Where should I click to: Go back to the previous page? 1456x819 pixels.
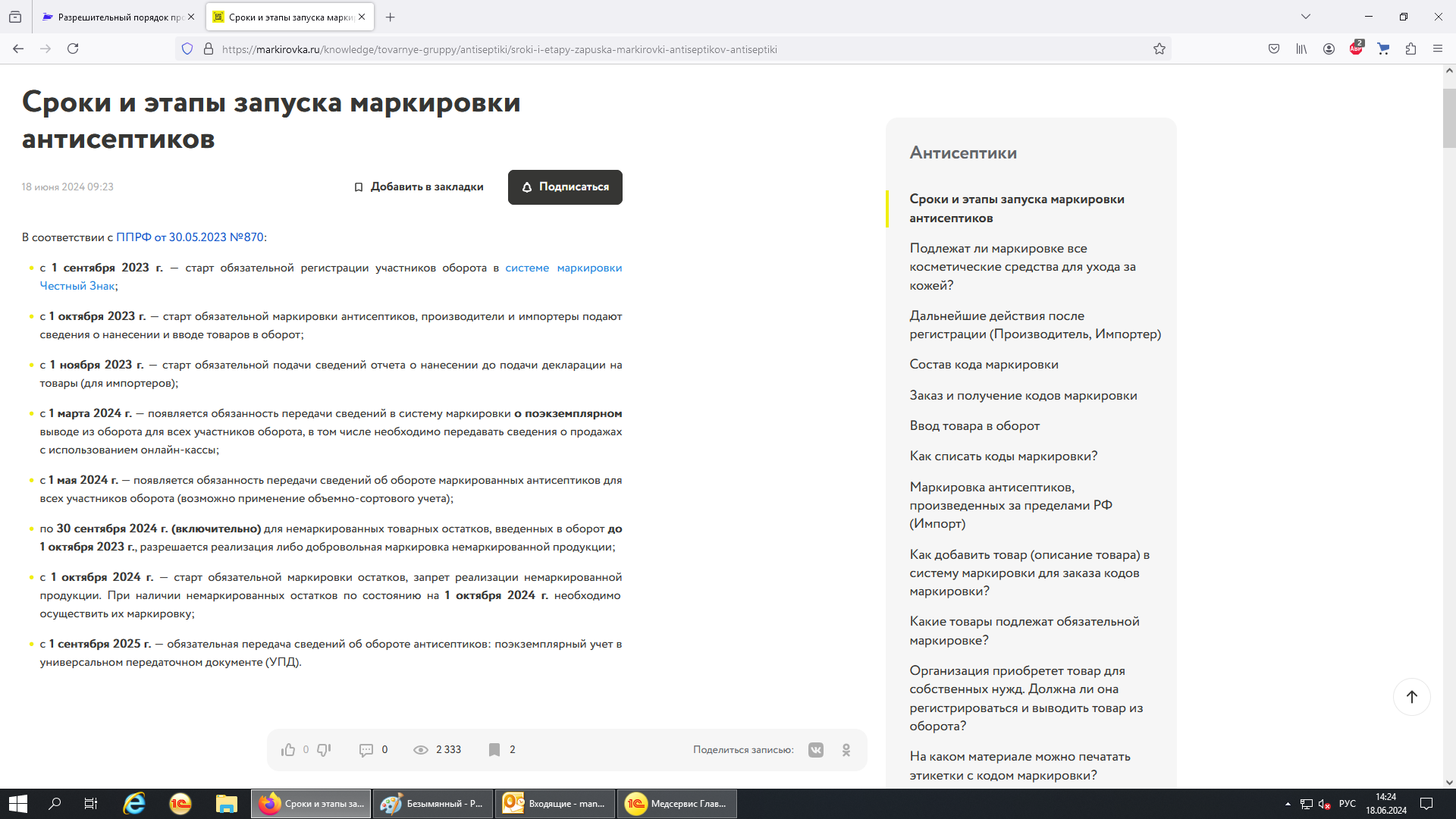point(18,49)
